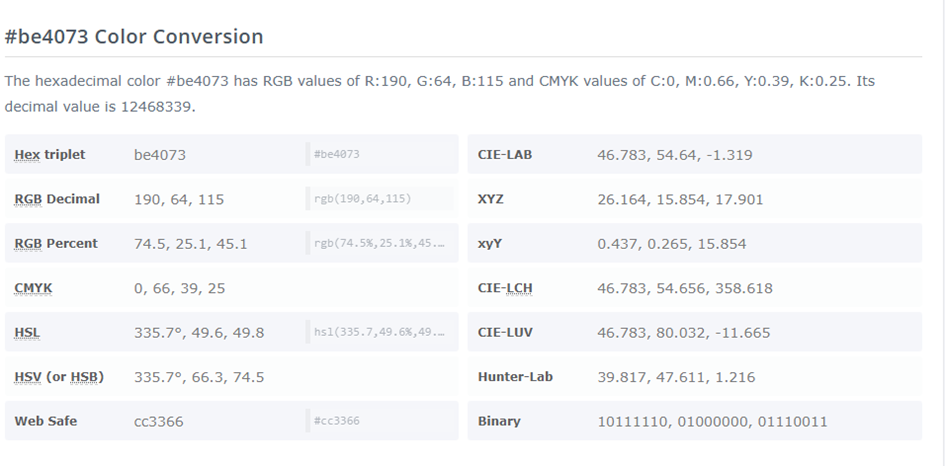The height and width of the screenshot is (466, 945).
Task: Click the "RGB Percent" row label
Action: [56, 243]
